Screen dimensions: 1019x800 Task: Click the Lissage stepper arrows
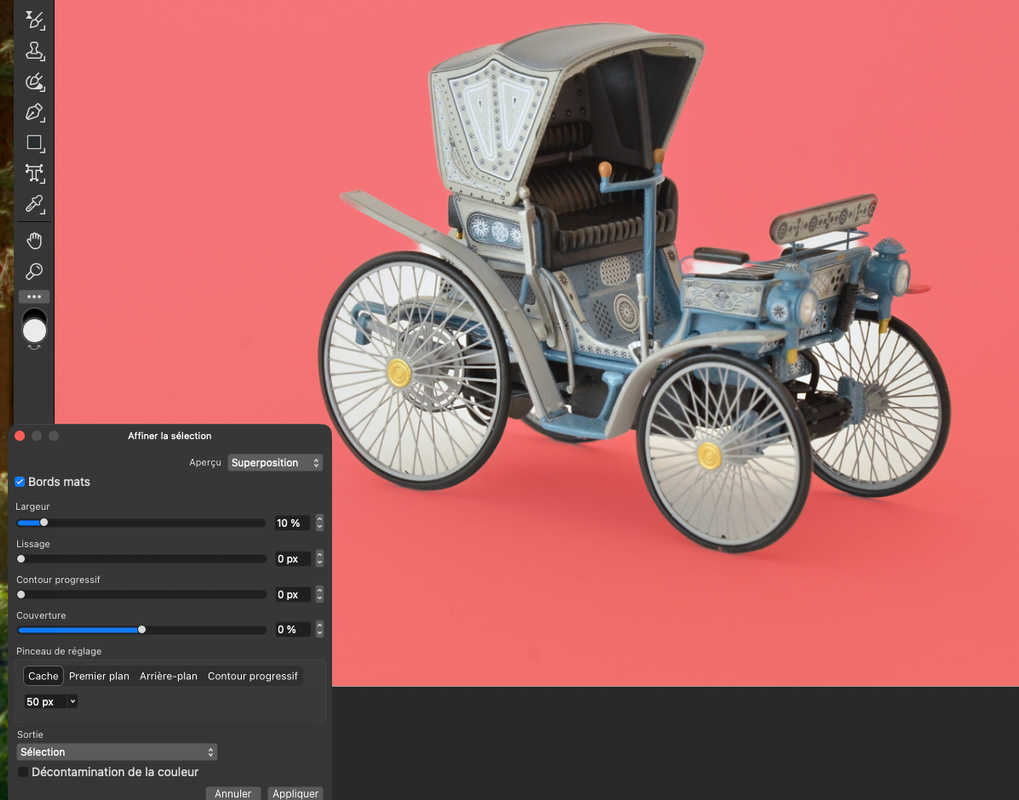click(319, 558)
